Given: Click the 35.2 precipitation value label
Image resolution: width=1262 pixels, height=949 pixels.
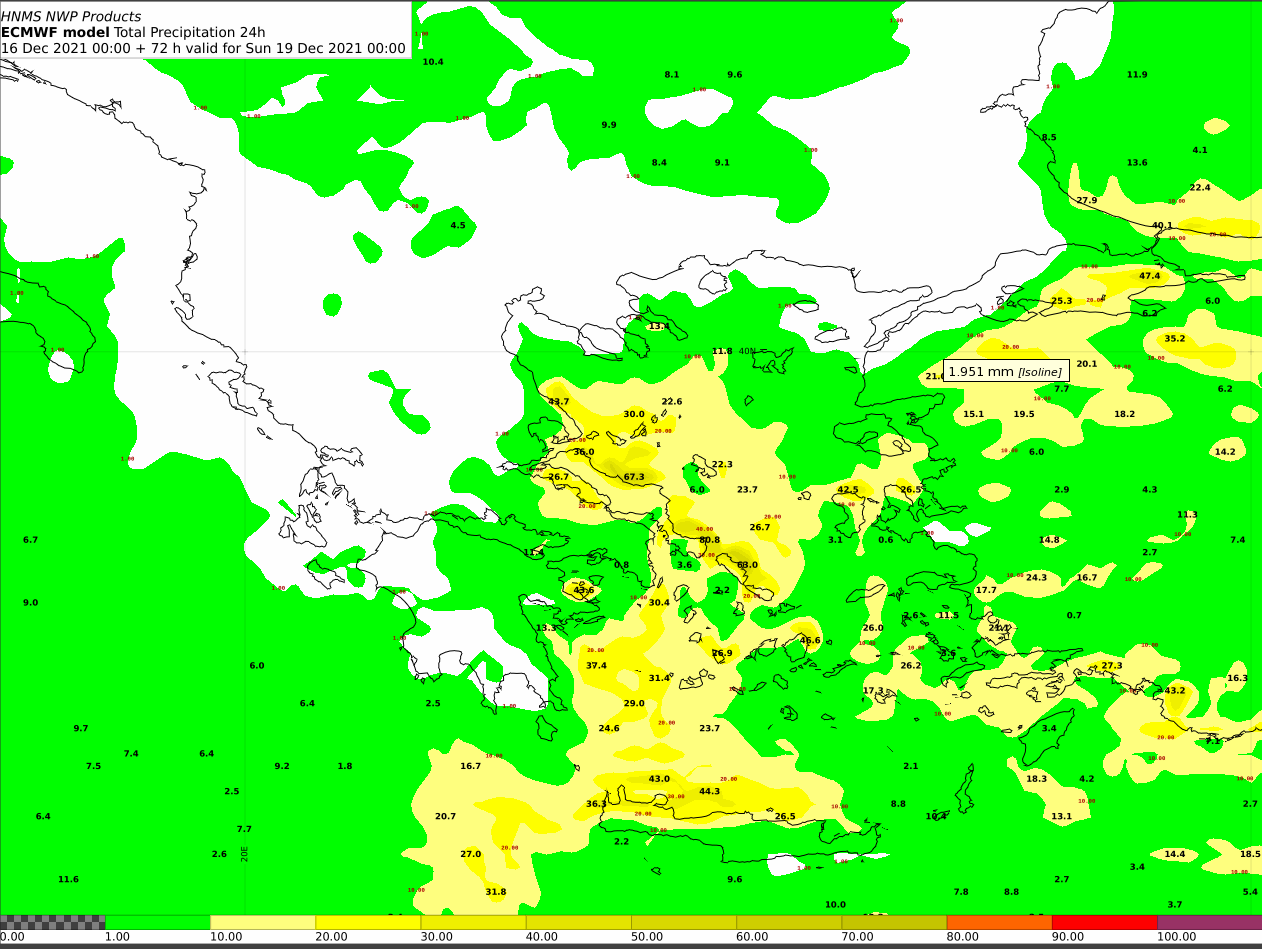Looking at the screenshot, I should click(1175, 339).
